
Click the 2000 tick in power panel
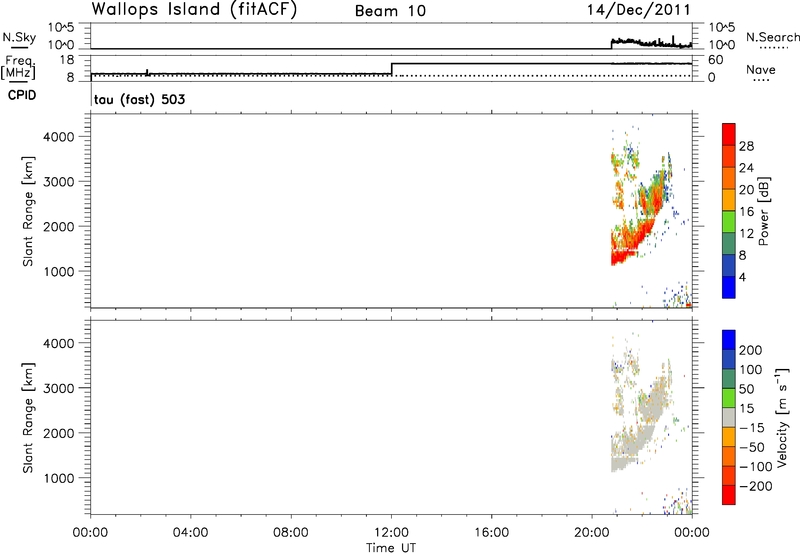[59, 226]
